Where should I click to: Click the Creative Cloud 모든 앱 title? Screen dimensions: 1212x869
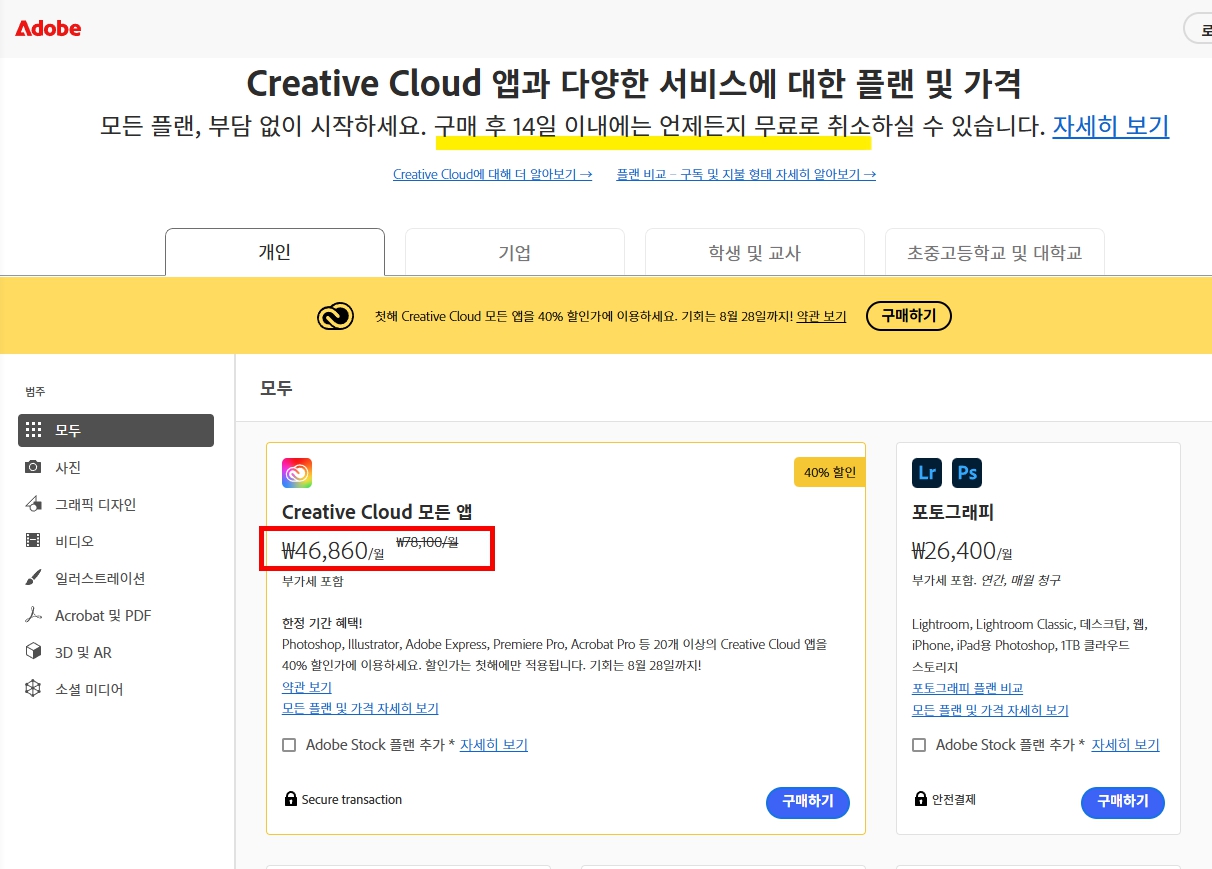(377, 512)
